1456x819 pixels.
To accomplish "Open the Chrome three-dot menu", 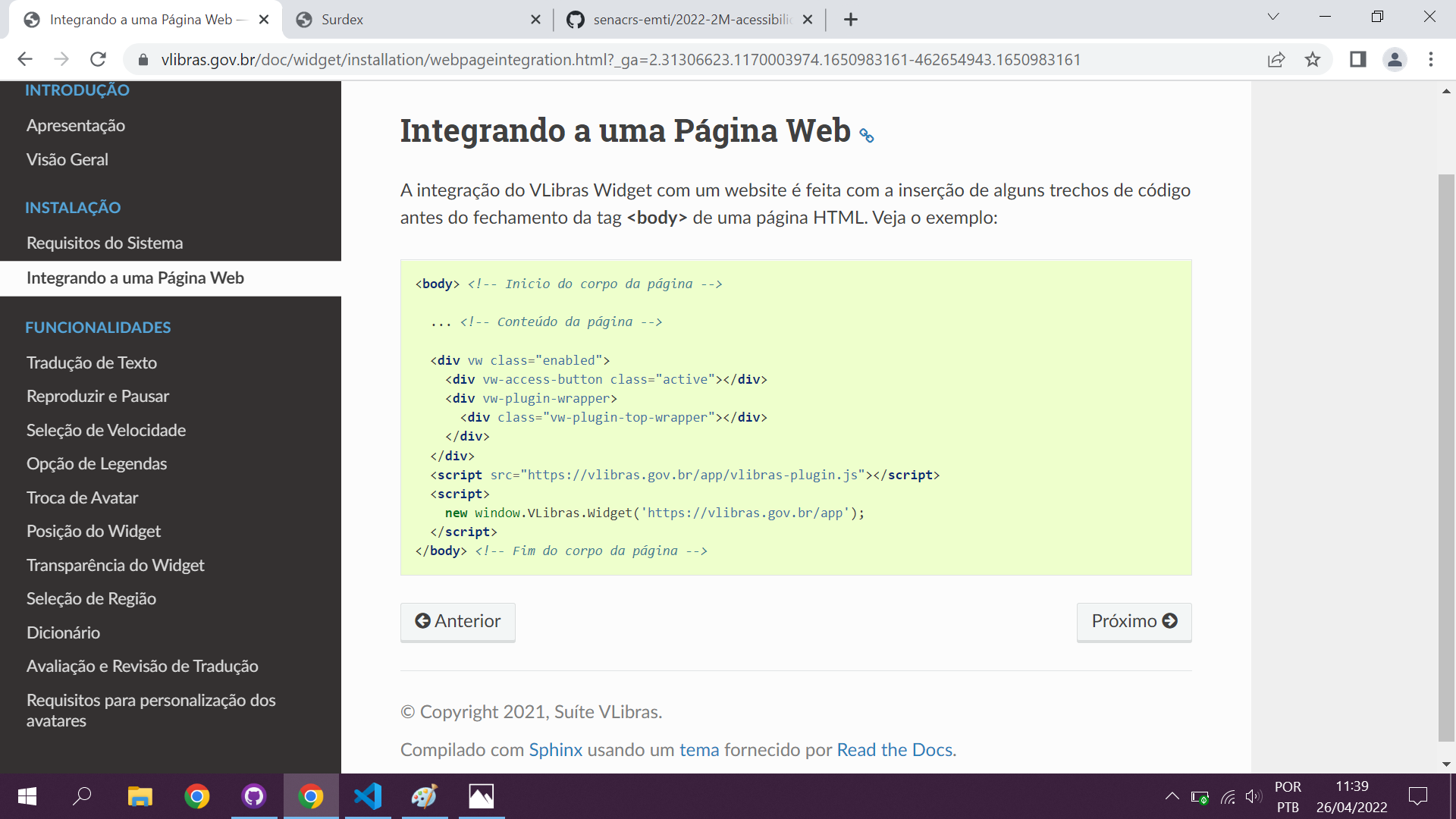I will [x=1431, y=59].
